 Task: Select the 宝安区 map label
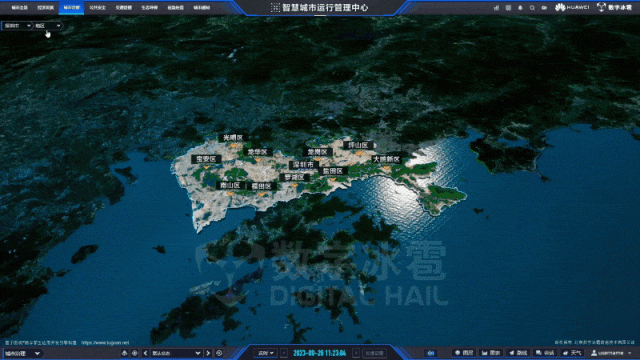pos(206,159)
